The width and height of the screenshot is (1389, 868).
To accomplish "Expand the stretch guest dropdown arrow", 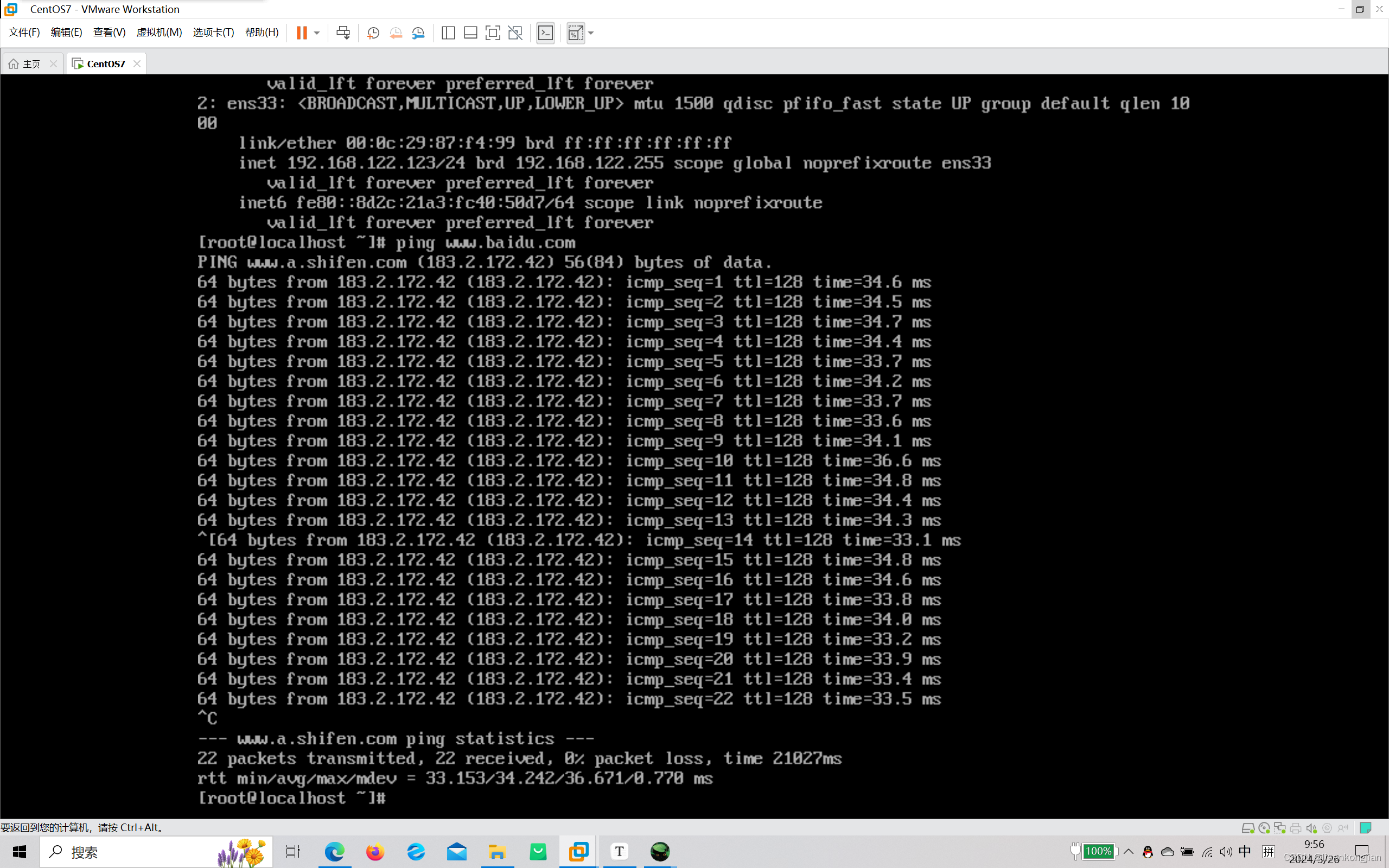I will (x=591, y=33).
